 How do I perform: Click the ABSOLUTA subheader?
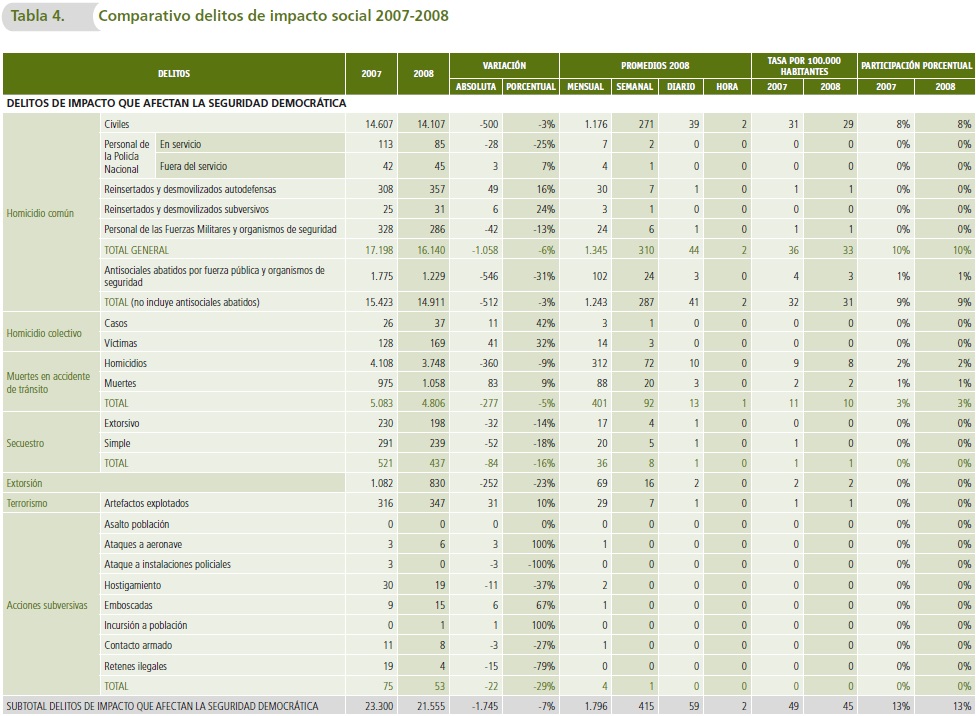(476, 87)
